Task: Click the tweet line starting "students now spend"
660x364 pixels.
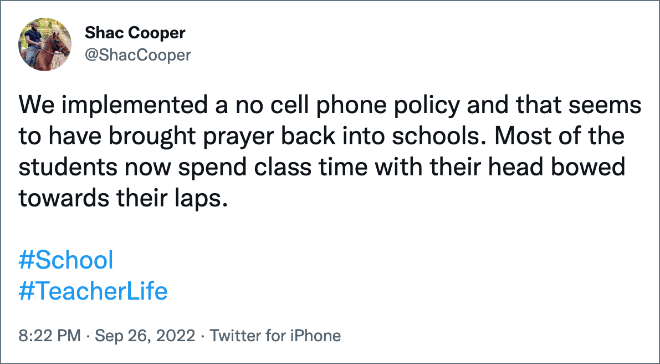Action: pyautogui.click(x=322, y=167)
